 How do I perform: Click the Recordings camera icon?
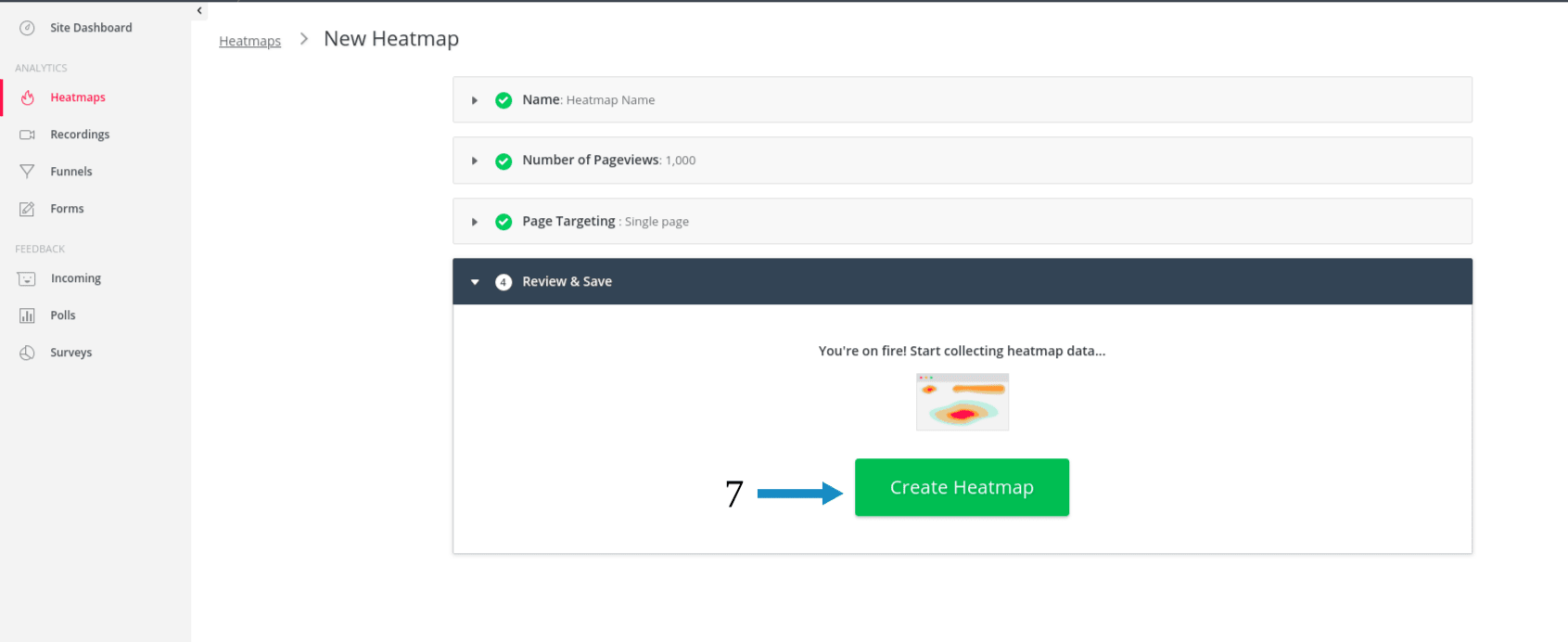(27, 135)
